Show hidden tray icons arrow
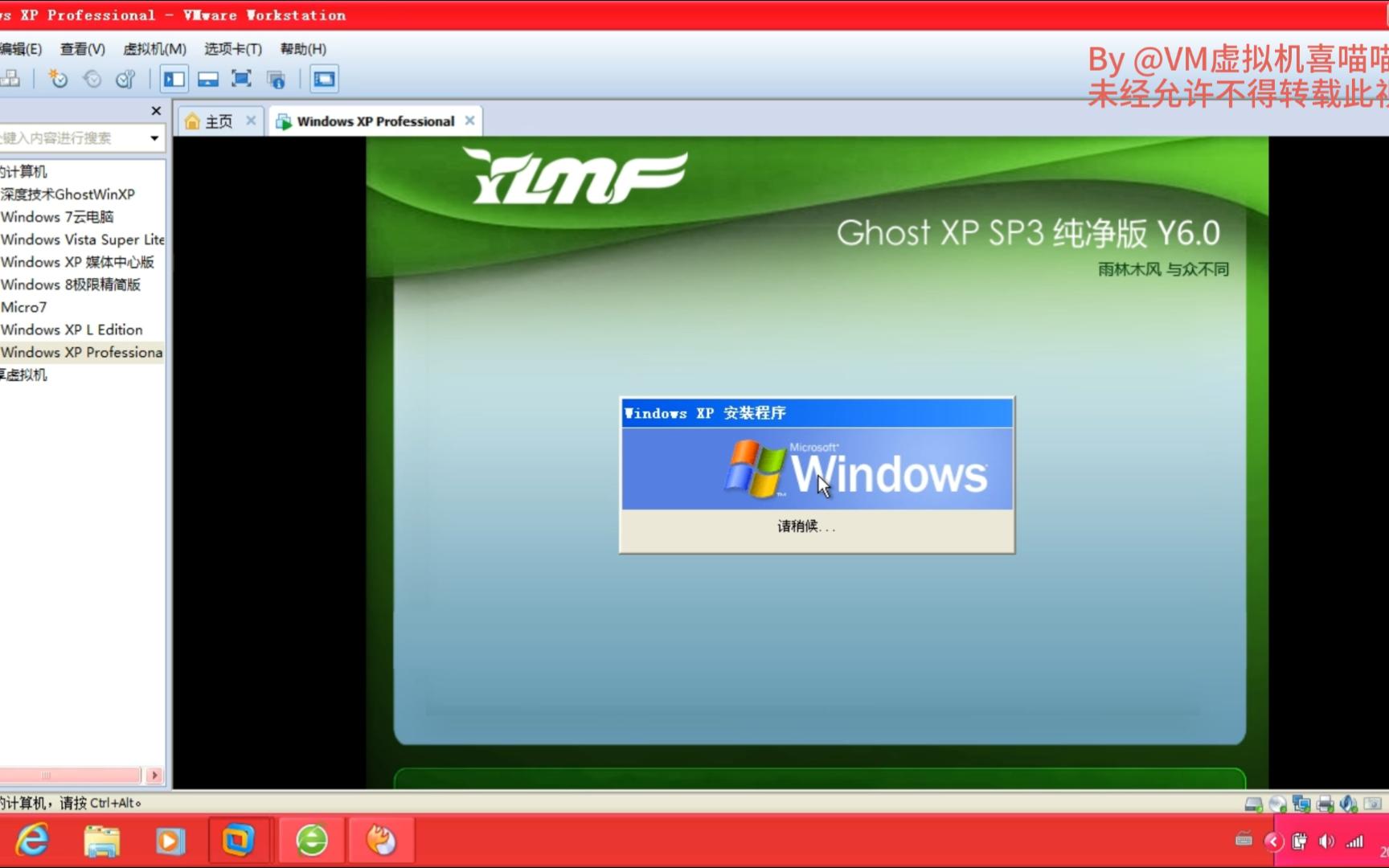1389x868 pixels. (x=1274, y=841)
